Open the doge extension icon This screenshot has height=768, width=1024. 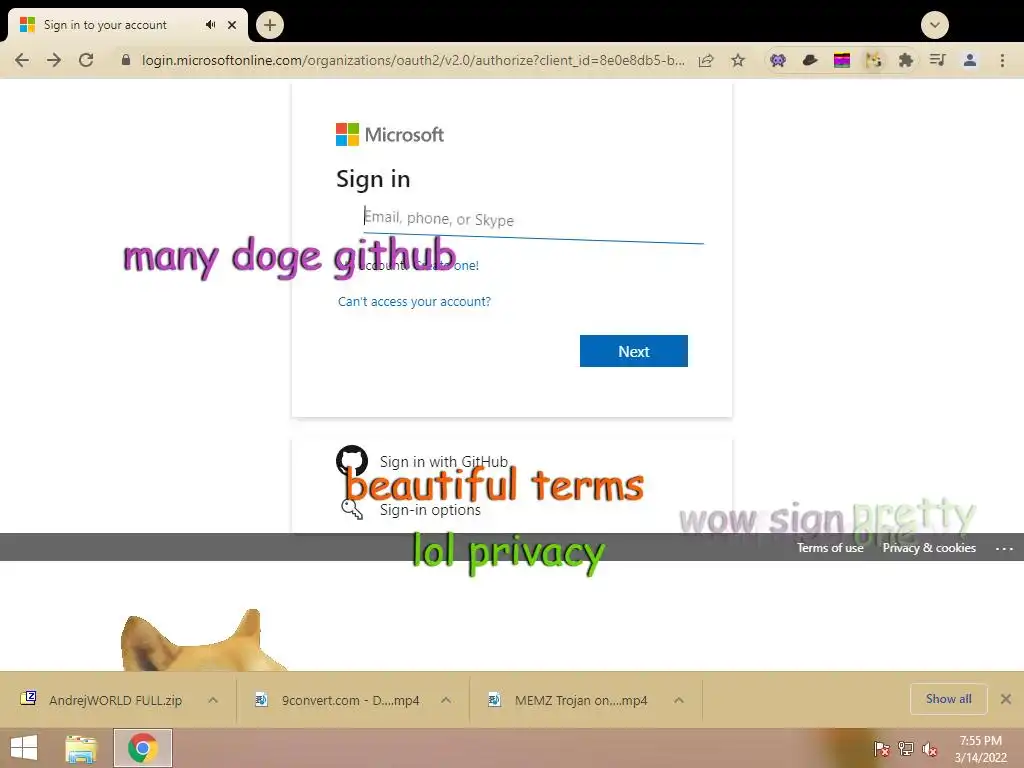(874, 60)
